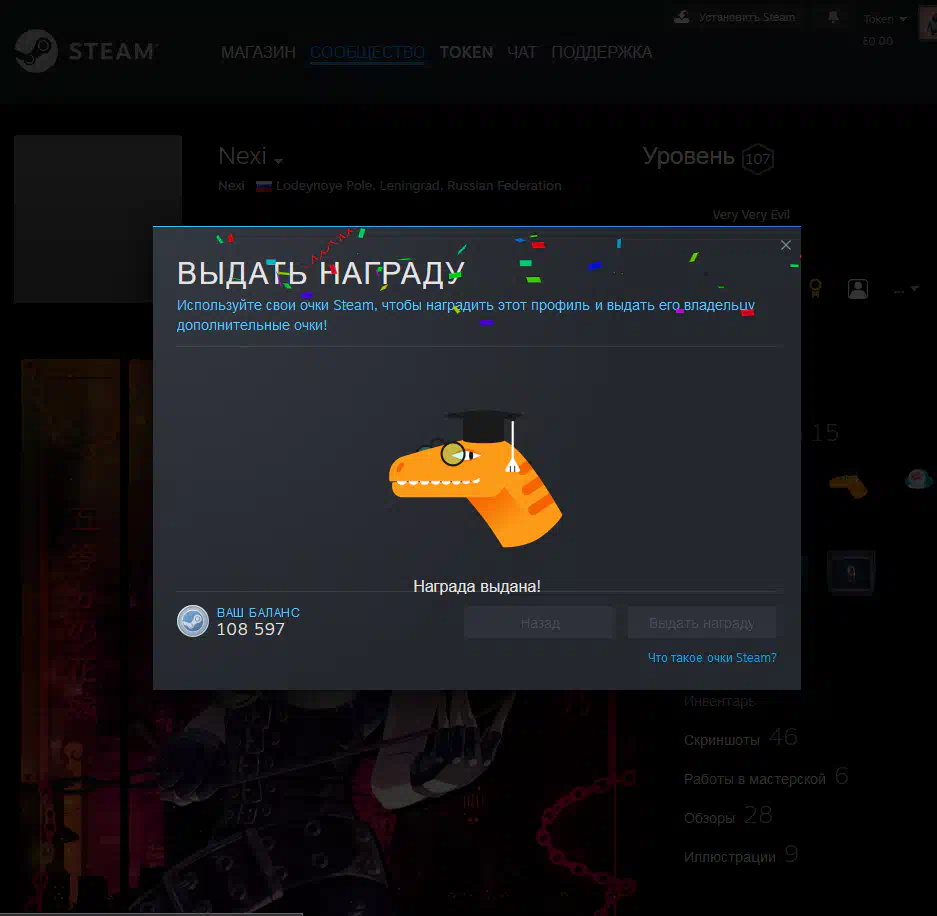Click the Russian flag icon
The height and width of the screenshot is (916, 937).
coord(264,186)
